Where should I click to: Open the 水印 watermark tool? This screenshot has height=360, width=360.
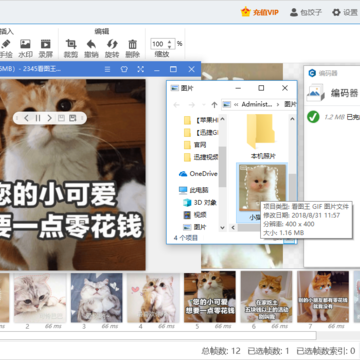pos(25,49)
